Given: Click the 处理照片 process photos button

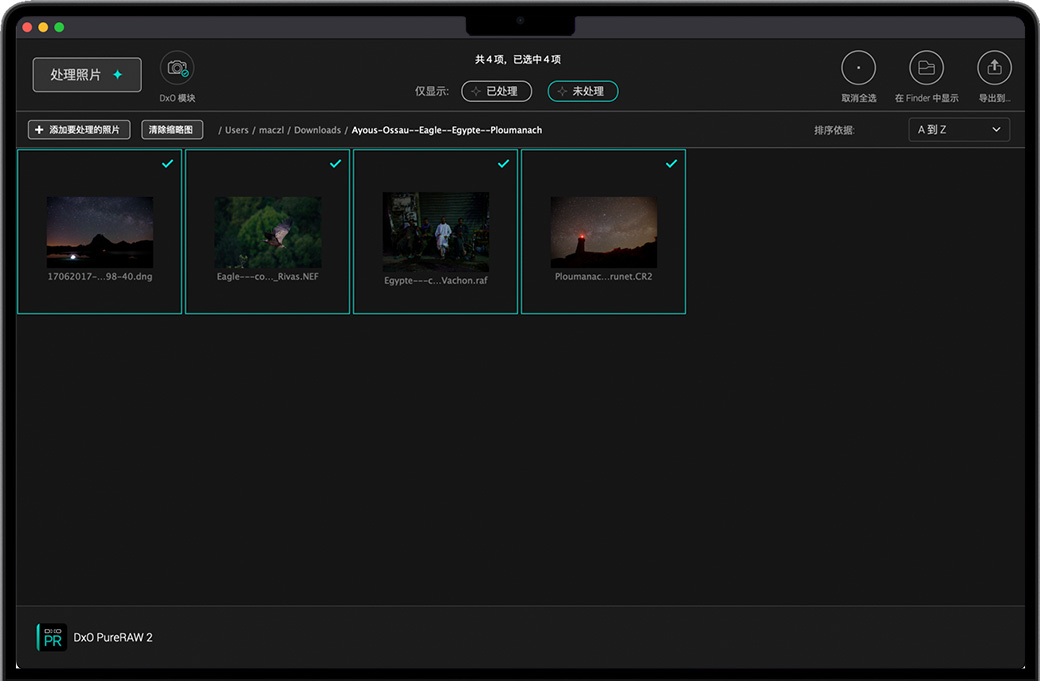Looking at the screenshot, I should pyautogui.click(x=87, y=75).
